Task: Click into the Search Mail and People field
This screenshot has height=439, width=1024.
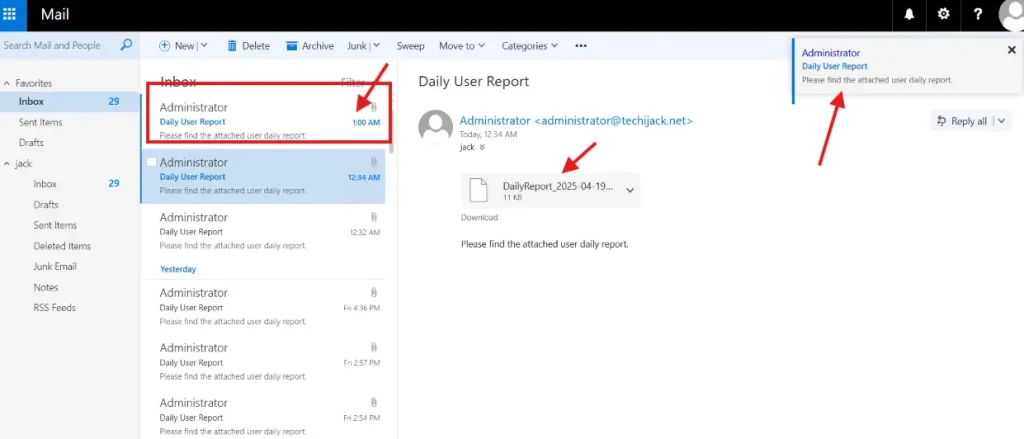Action: (55, 46)
